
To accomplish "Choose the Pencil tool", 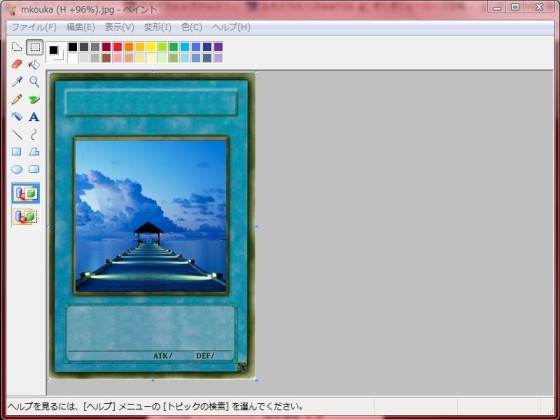I will pyautogui.click(x=17, y=99).
